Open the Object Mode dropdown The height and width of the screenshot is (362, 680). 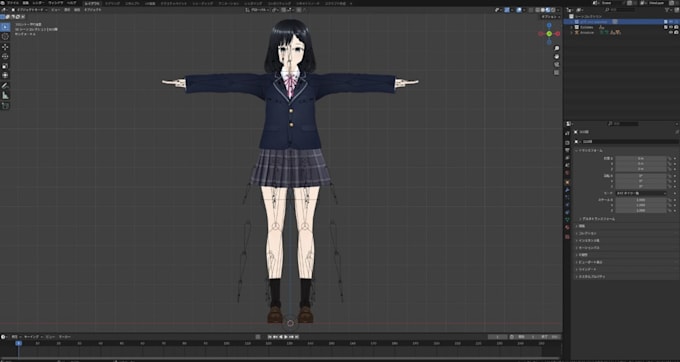[x=31, y=10]
